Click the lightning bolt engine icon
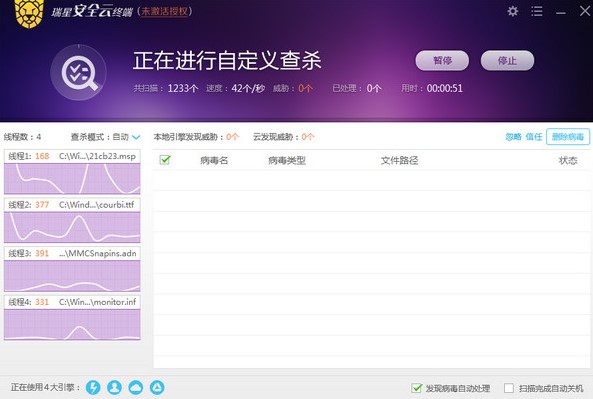The height and width of the screenshot is (399, 593). [93, 387]
